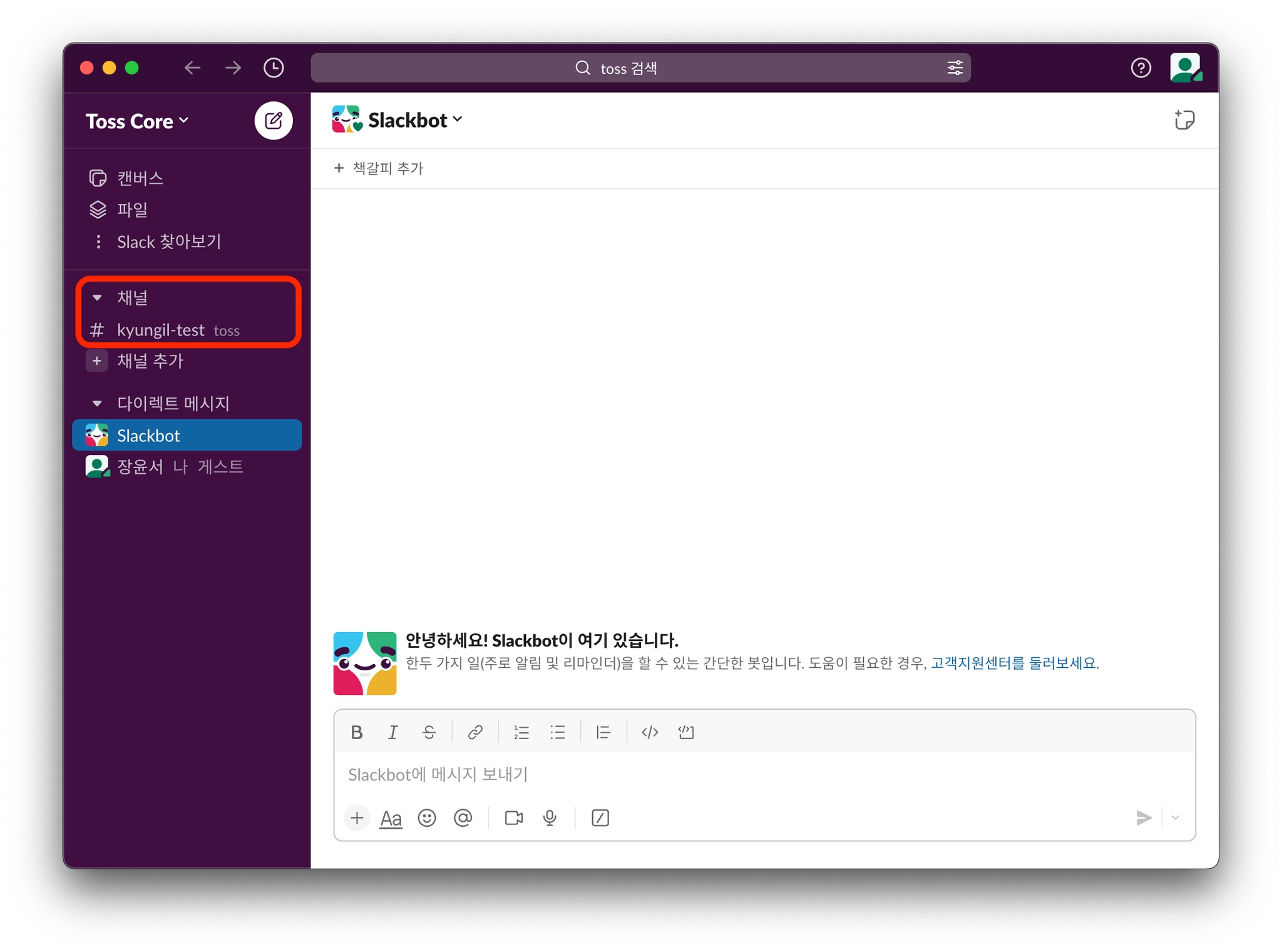Viewport: 1282px width, 952px height.
Task: Collapse the 다이렉트 메시지 section
Action: 97,403
